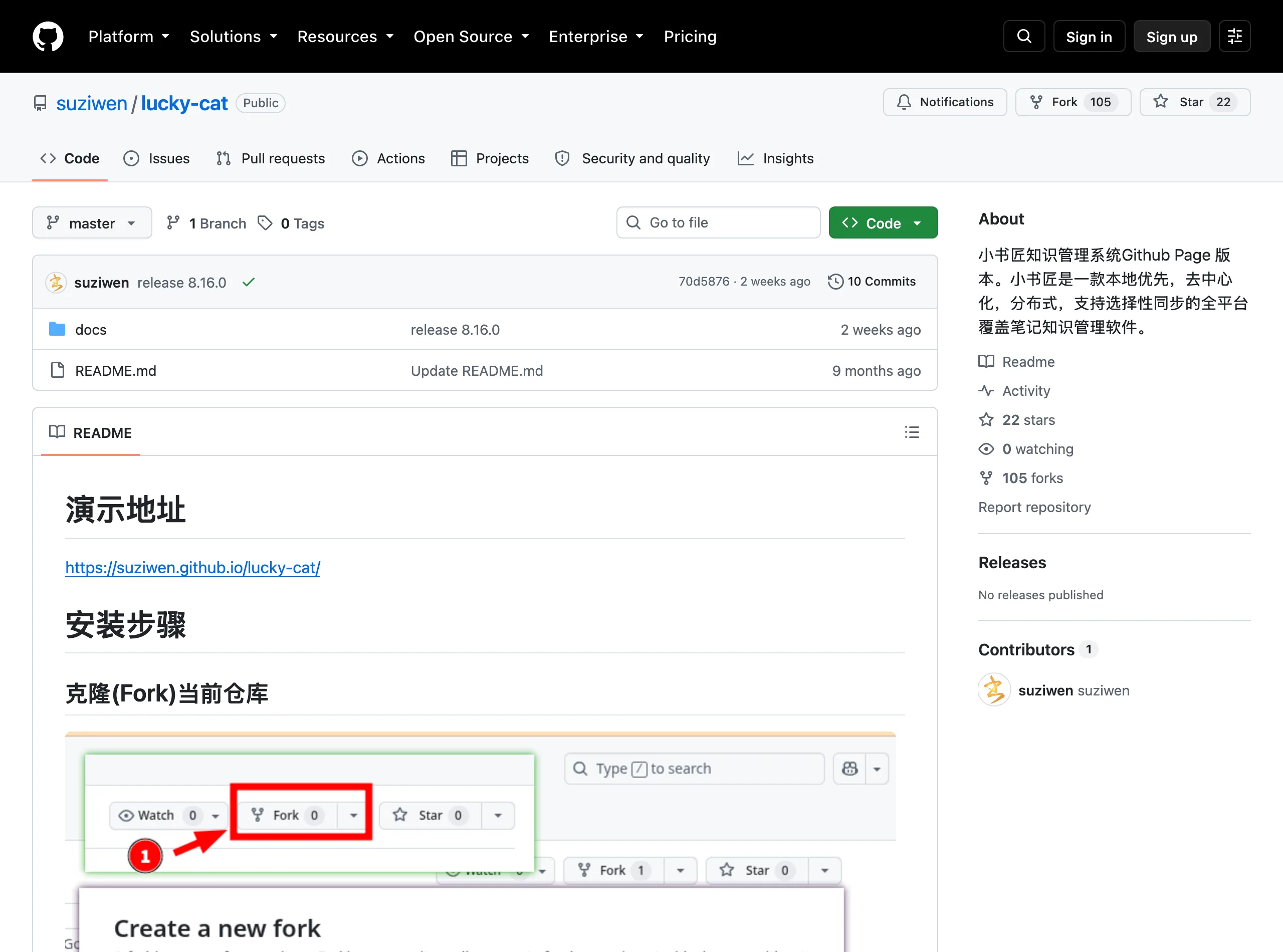Click Report repository

click(x=1034, y=507)
